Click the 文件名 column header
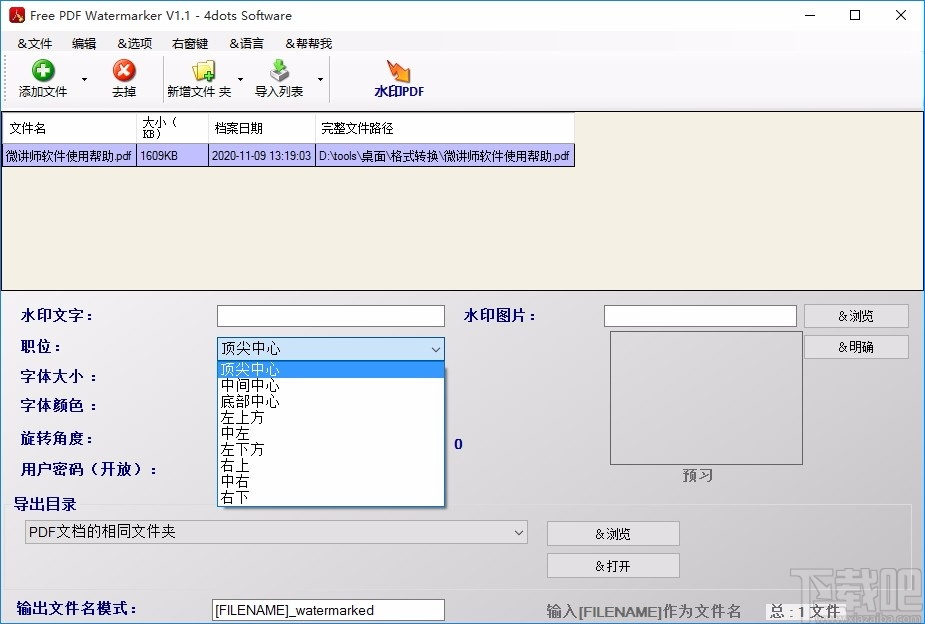Image resolution: width=925 pixels, height=624 pixels. (70, 128)
